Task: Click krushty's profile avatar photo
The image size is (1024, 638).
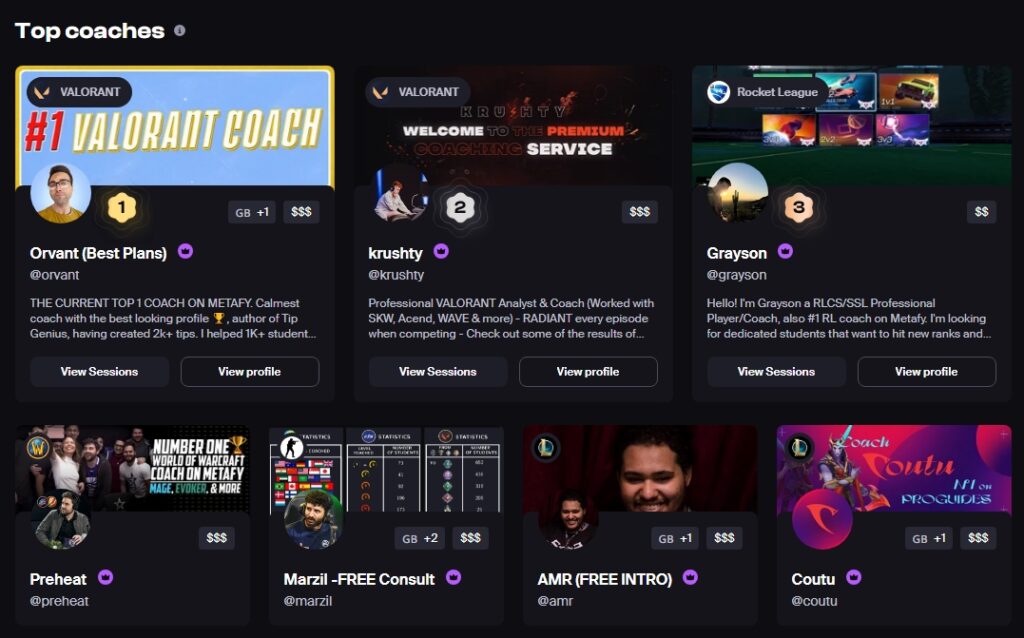Action: pos(400,194)
